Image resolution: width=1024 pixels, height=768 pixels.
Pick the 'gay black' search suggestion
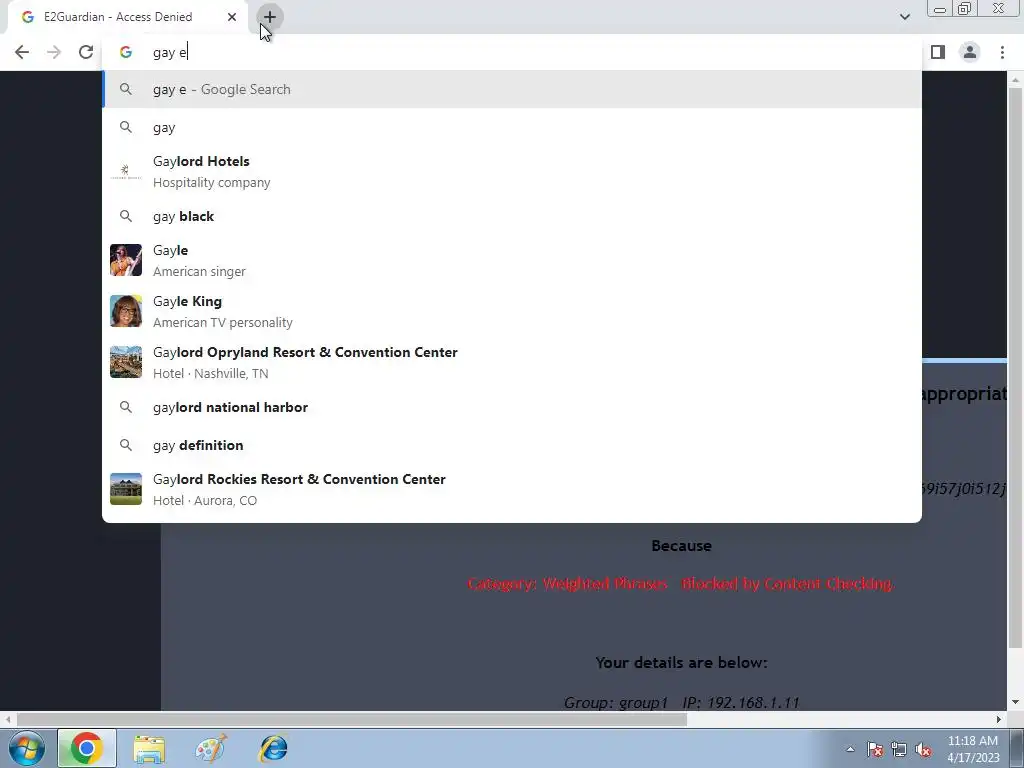(x=512, y=216)
